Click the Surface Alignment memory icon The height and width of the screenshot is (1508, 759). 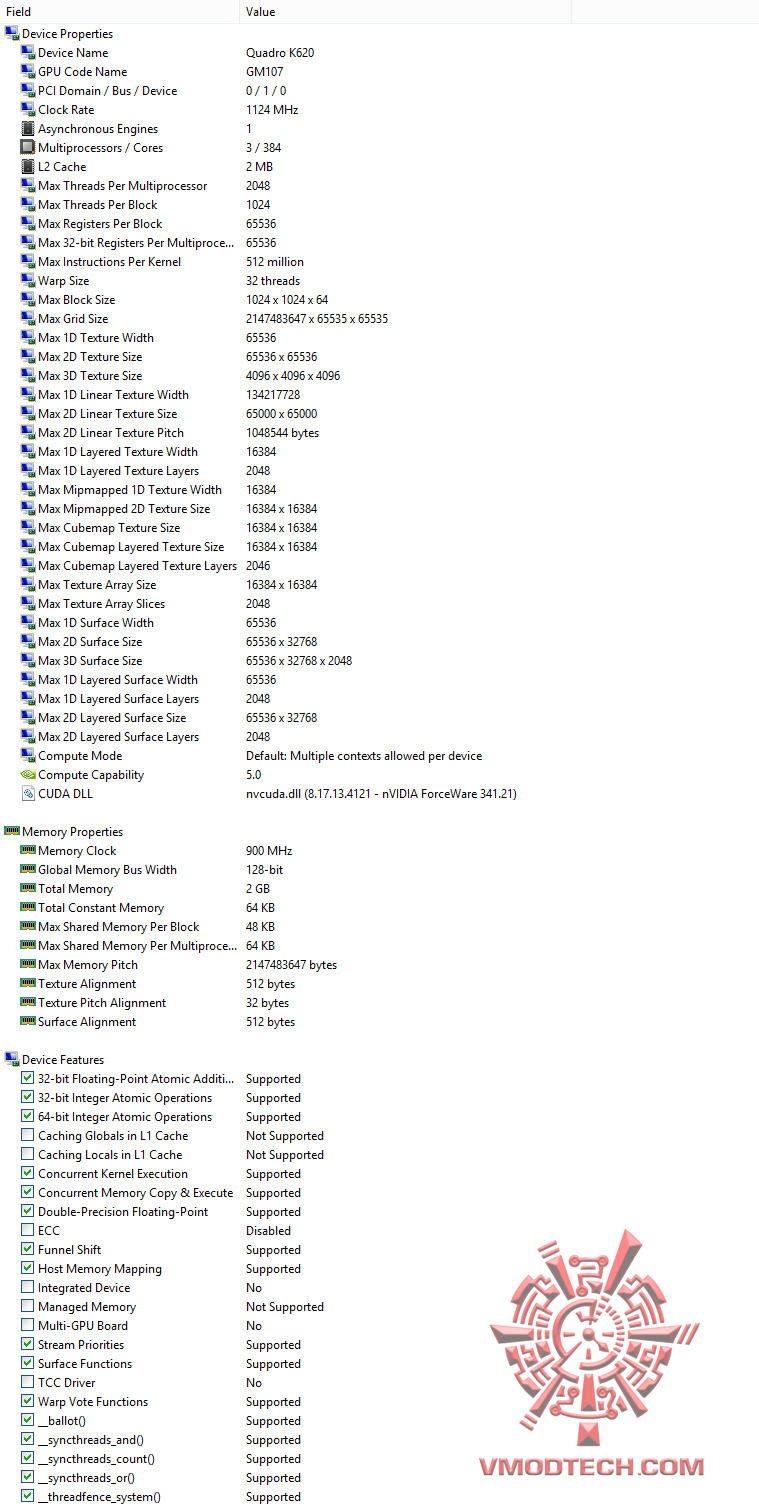click(28, 1021)
